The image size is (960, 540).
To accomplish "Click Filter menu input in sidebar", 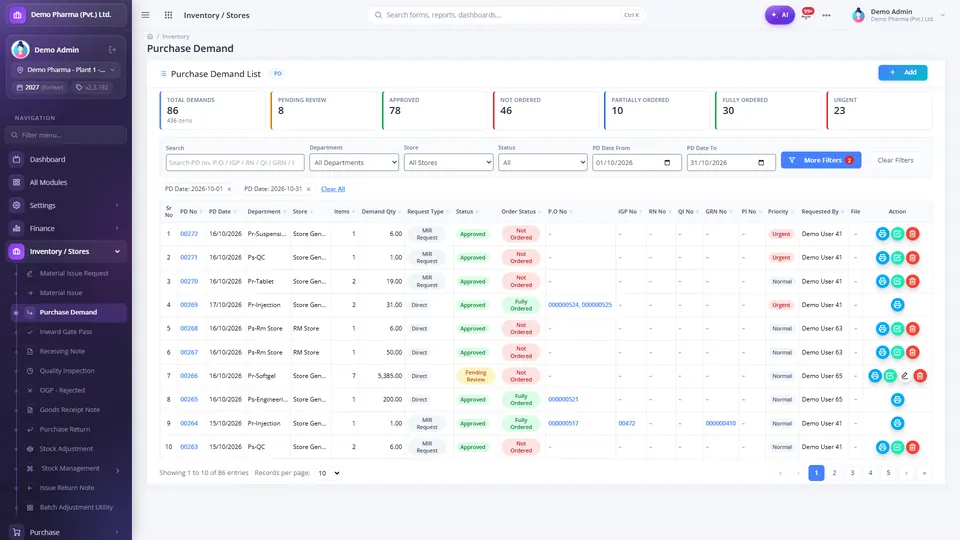I will [x=66, y=135].
